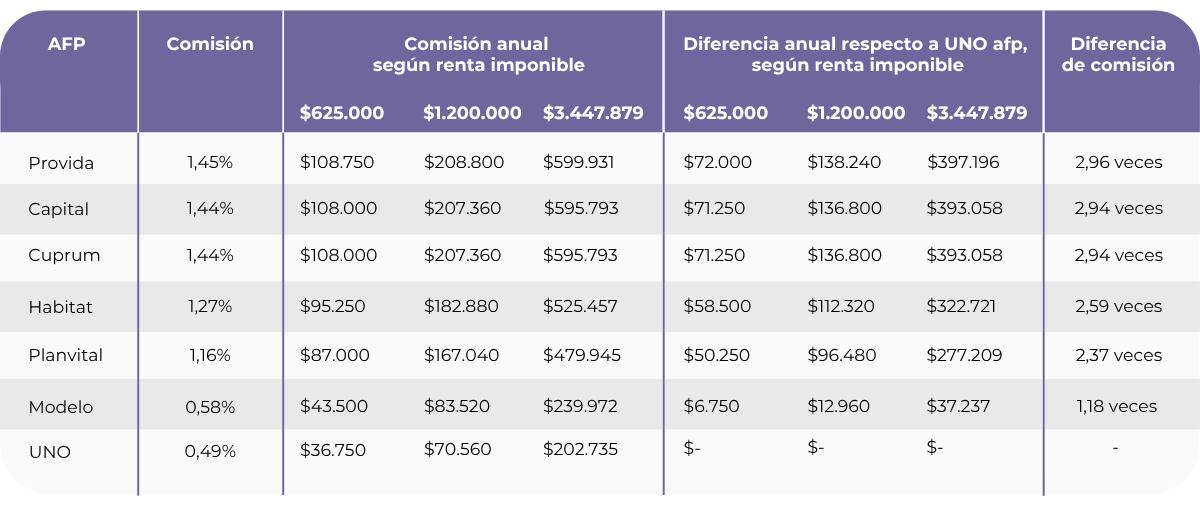This screenshot has width=1200, height=506.
Task: Select the Modelo row label
Action: [x=60, y=407]
